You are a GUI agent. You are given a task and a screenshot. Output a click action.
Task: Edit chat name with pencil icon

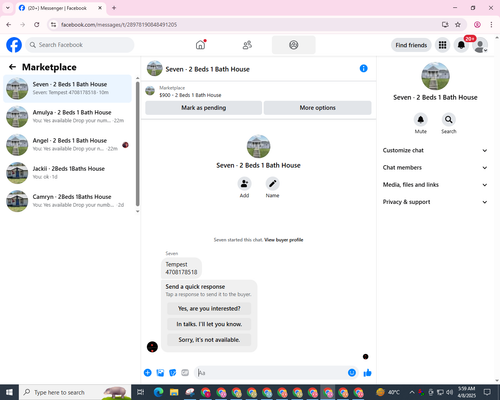tap(272, 184)
